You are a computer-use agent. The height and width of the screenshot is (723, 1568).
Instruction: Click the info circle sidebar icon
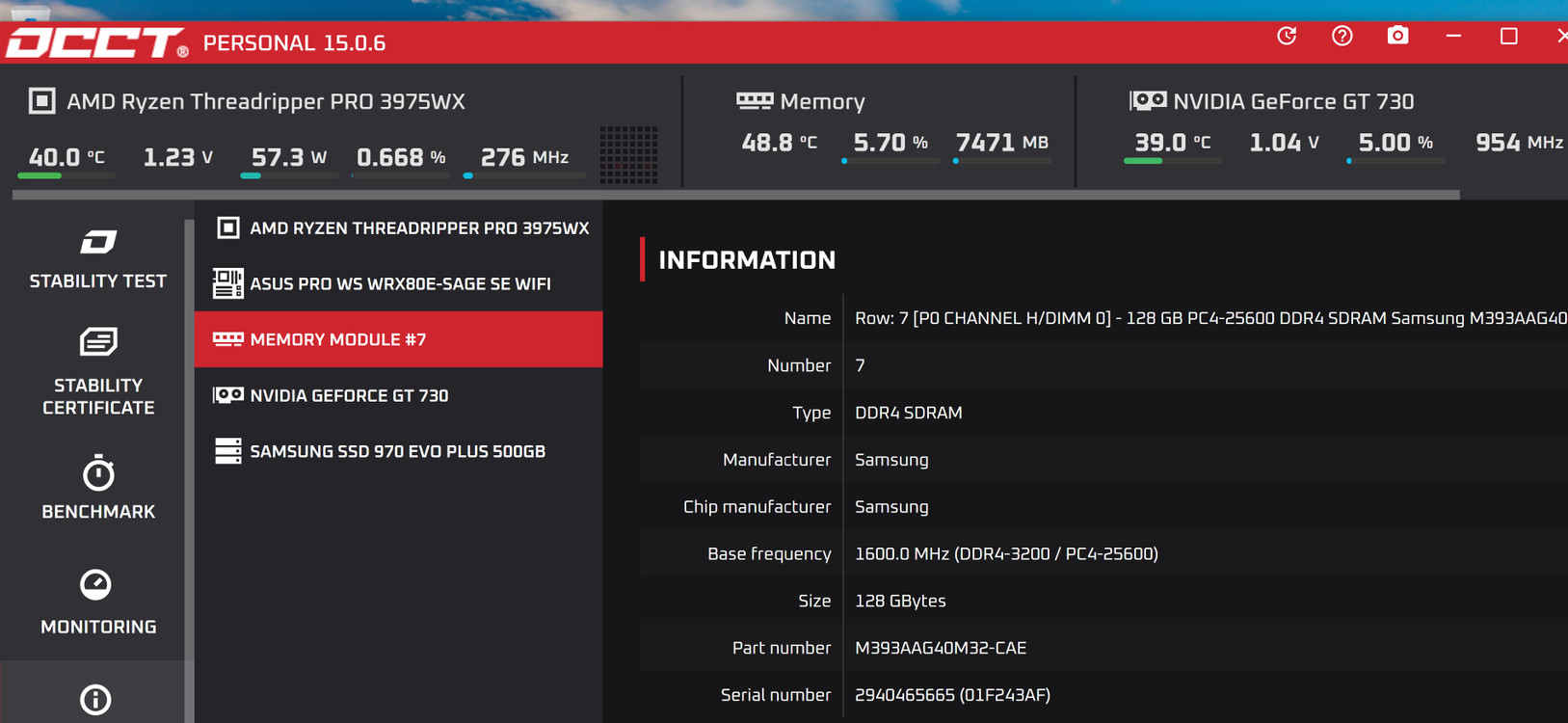(x=95, y=699)
